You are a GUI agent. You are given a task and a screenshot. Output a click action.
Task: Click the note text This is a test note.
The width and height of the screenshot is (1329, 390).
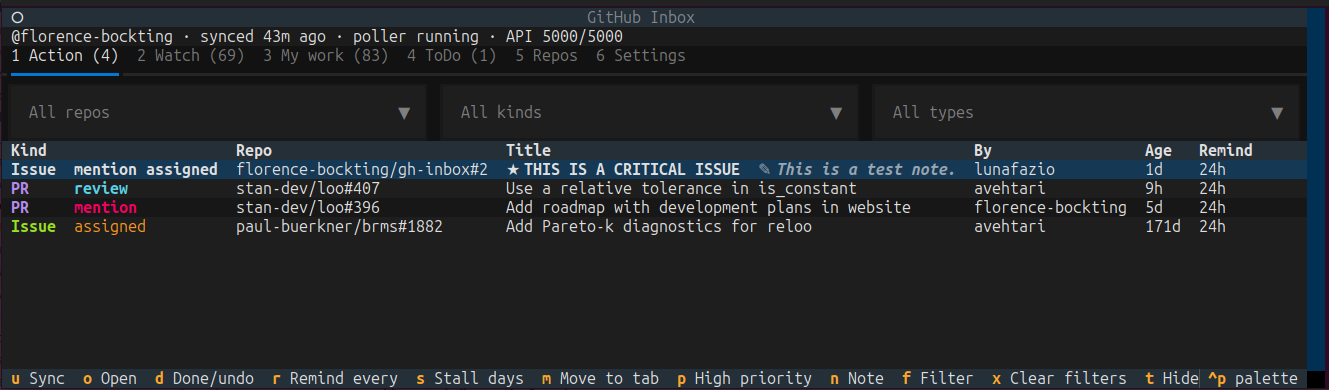[867, 170]
